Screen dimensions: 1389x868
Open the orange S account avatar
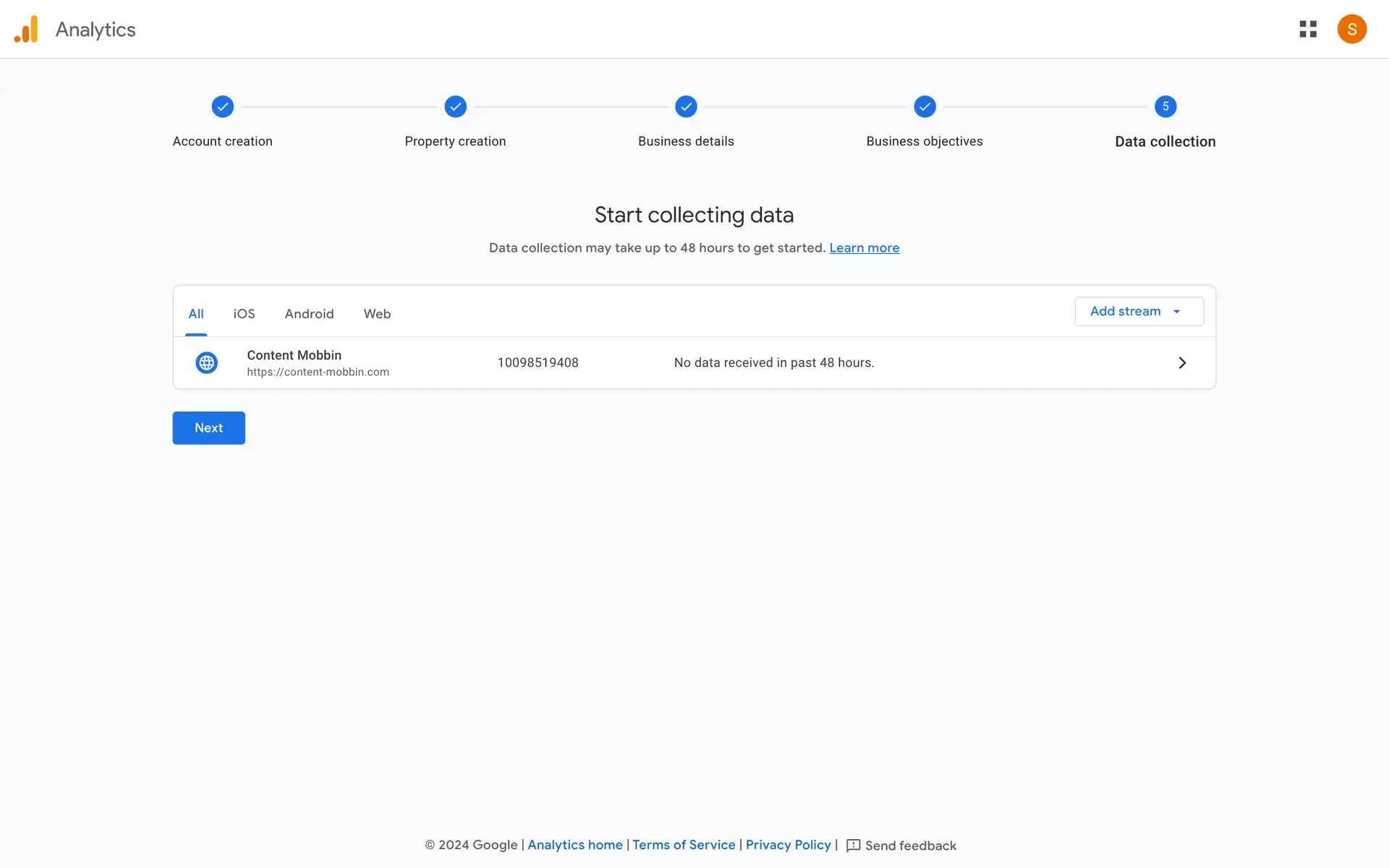click(x=1351, y=29)
